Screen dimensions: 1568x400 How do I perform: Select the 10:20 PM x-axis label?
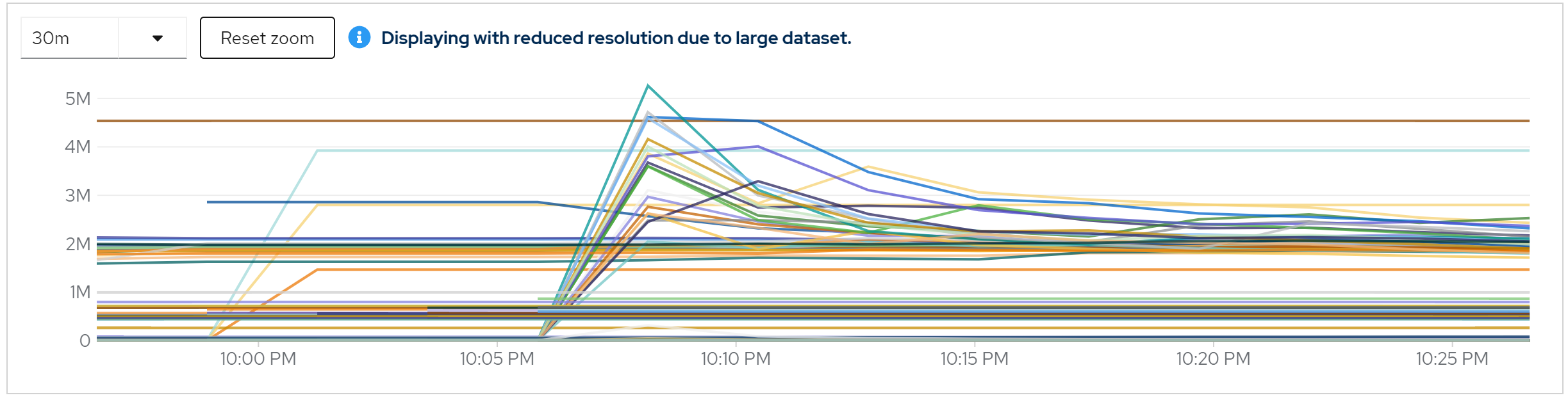point(1213,358)
